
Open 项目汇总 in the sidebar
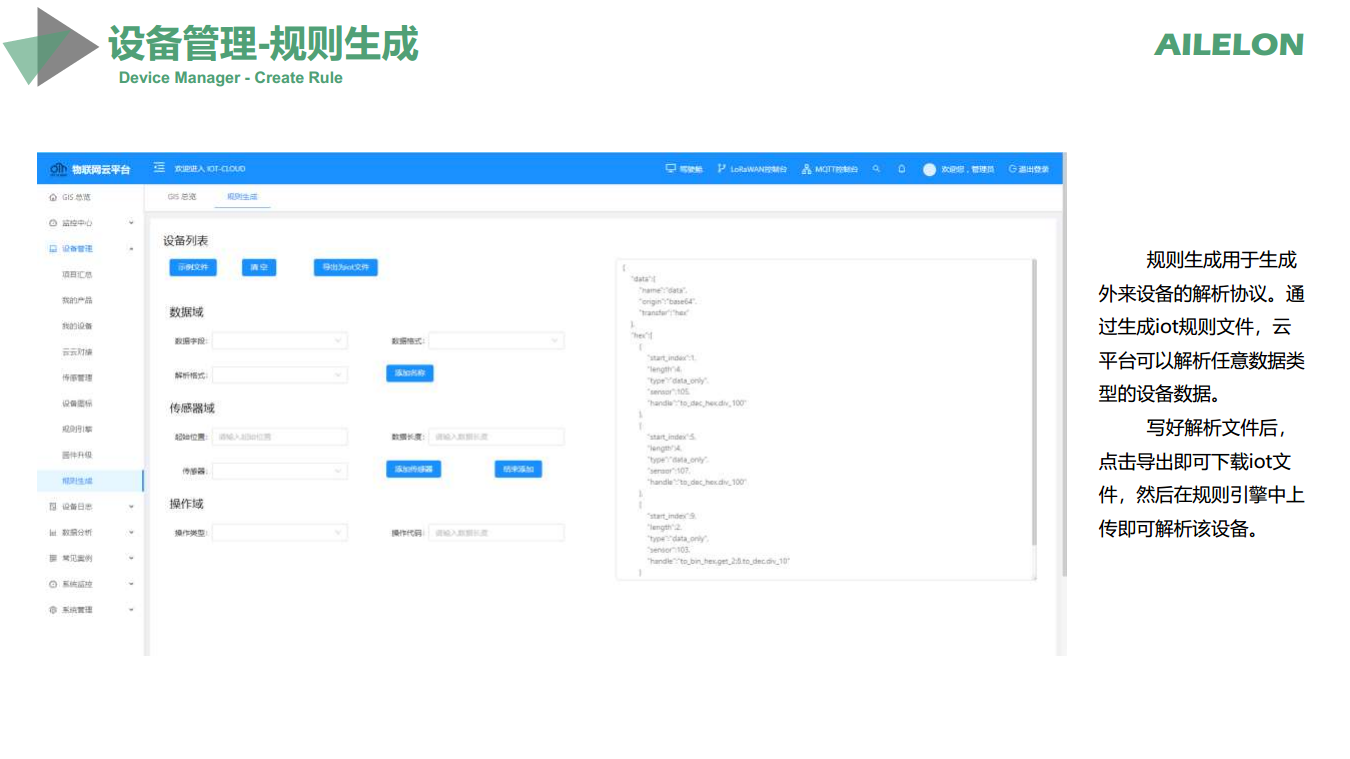[x=77, y=274]
